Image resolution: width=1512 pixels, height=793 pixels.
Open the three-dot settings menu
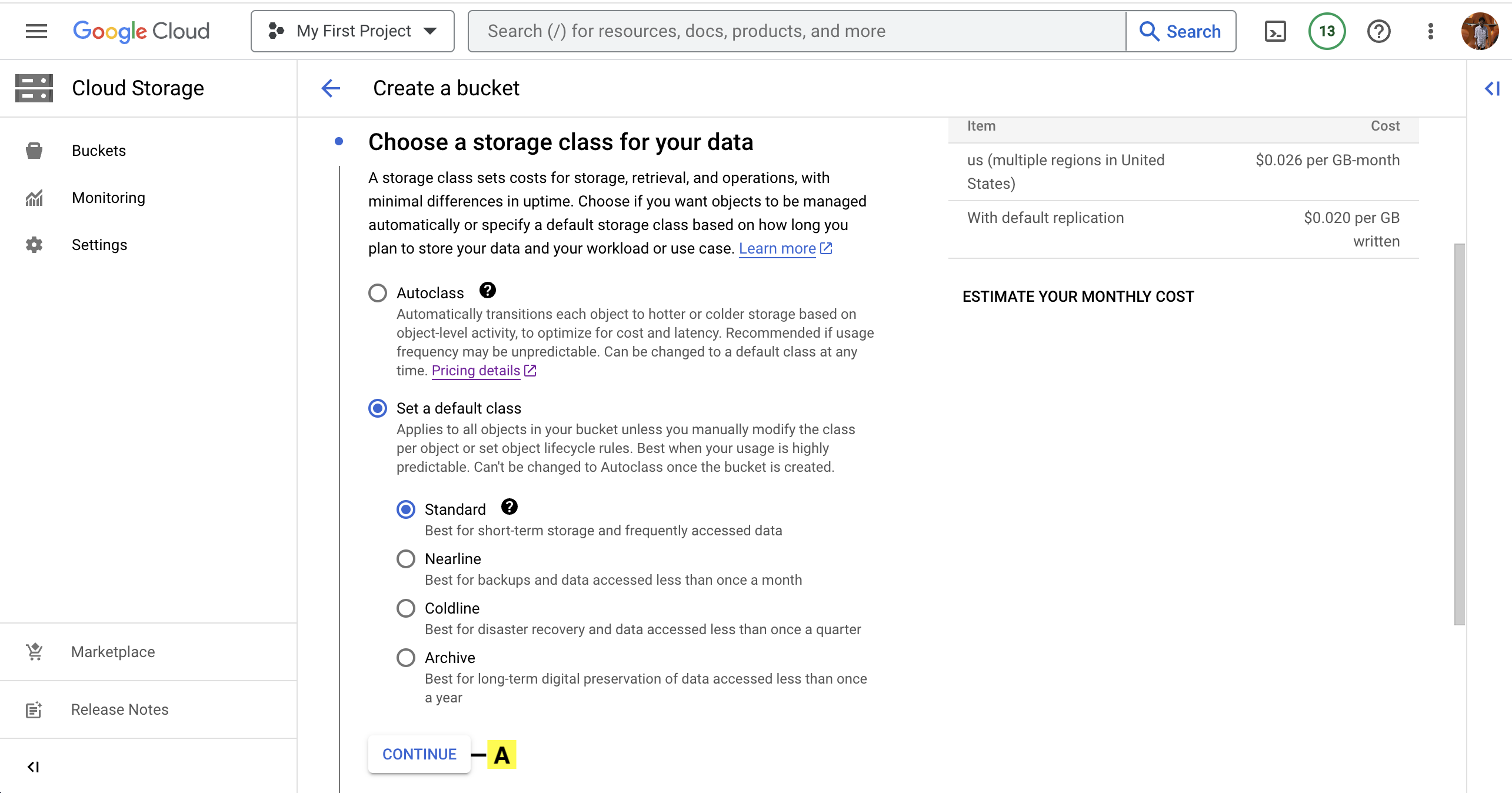pos(1431,31)
